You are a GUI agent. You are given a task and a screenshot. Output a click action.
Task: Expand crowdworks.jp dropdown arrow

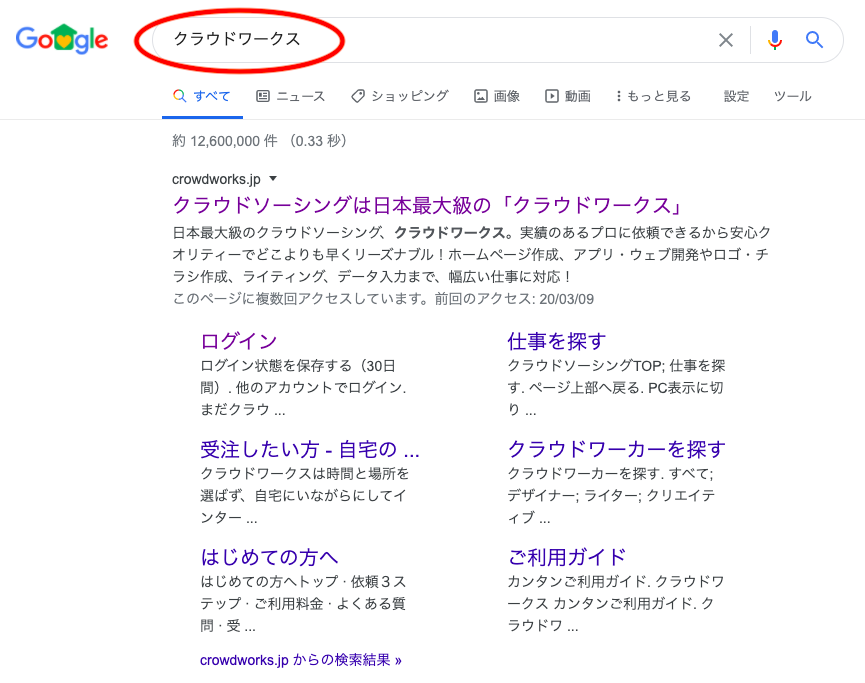tap(273, 179)
